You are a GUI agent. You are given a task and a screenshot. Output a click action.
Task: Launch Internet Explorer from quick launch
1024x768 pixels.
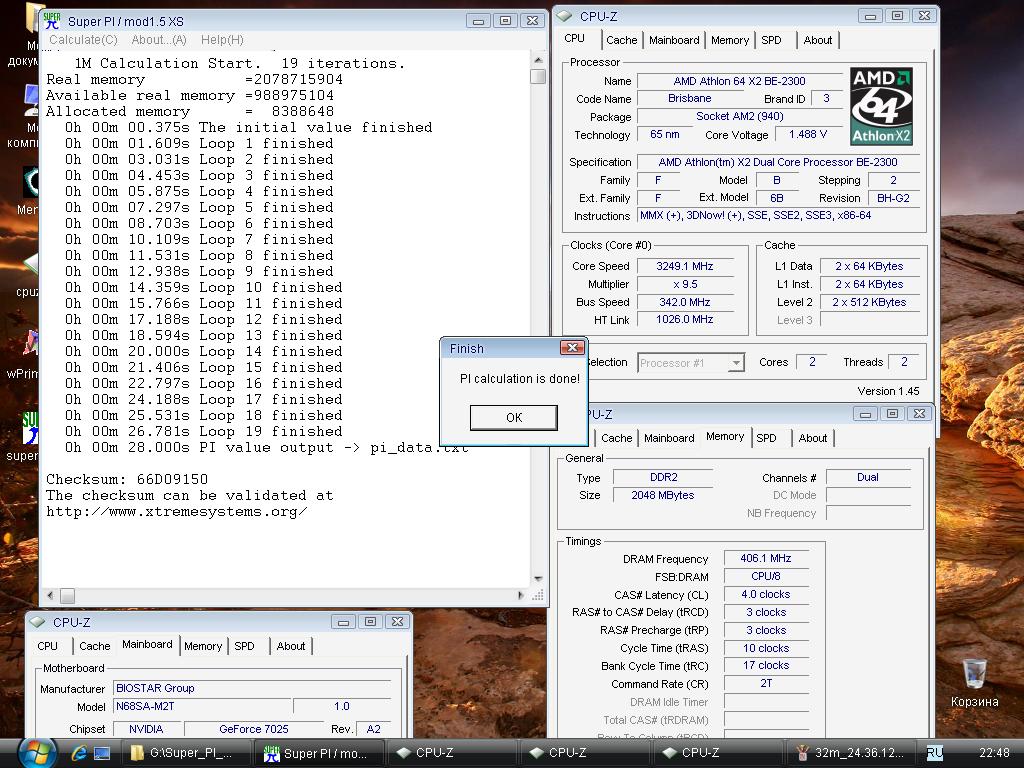point(79,754)
